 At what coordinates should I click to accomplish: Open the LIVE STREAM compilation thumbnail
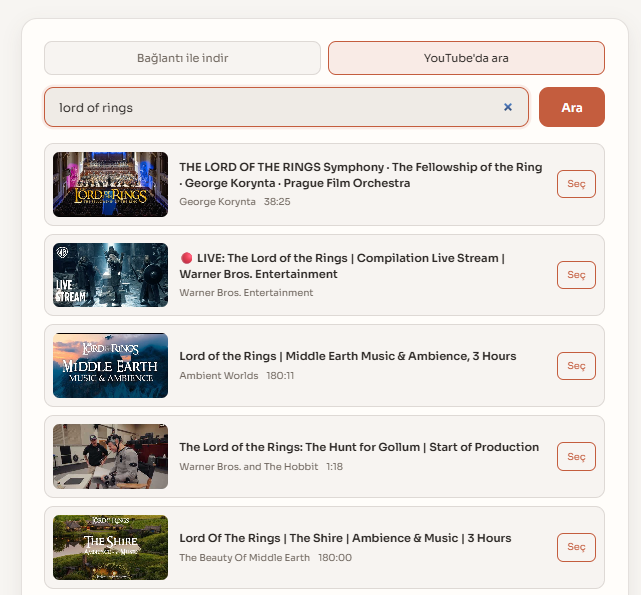point(110,275)
